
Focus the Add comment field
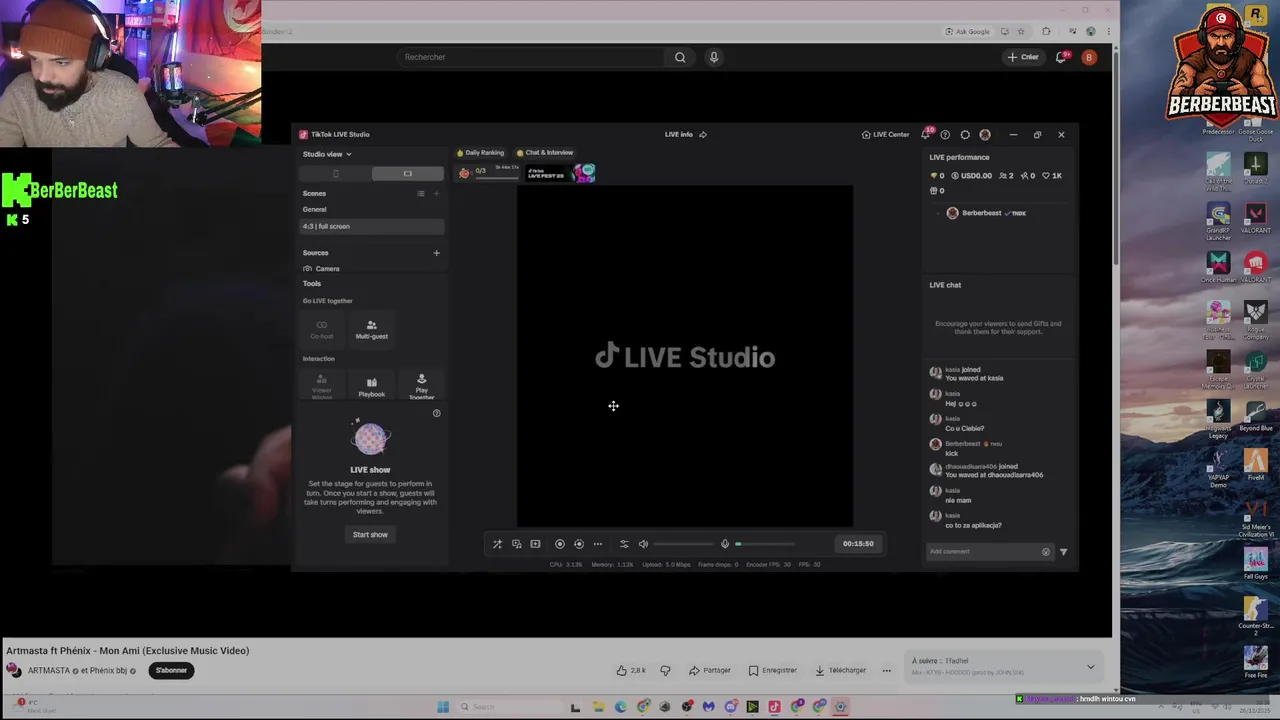tap(989, 552)
